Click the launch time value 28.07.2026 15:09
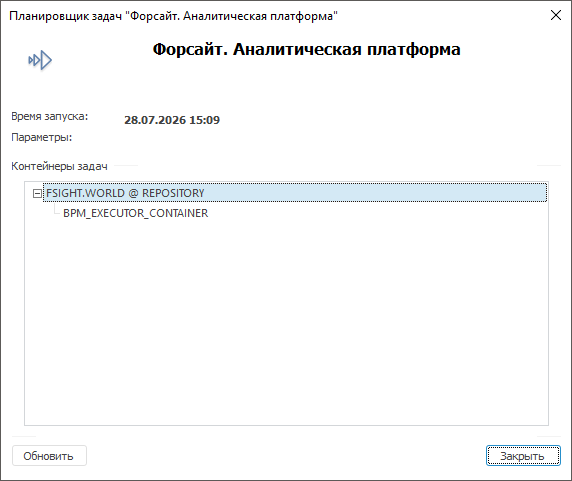572x481 pixels. [172, 120]
